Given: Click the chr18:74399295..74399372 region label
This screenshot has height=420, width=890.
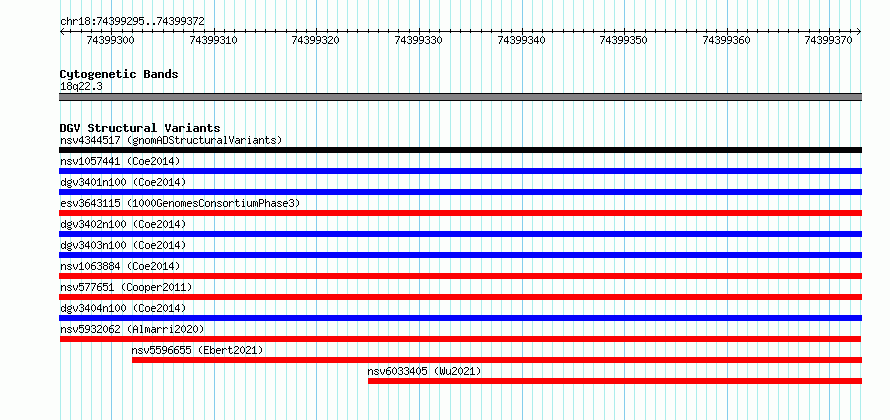Looking at the screenshot, I should (x=132, y=22).
